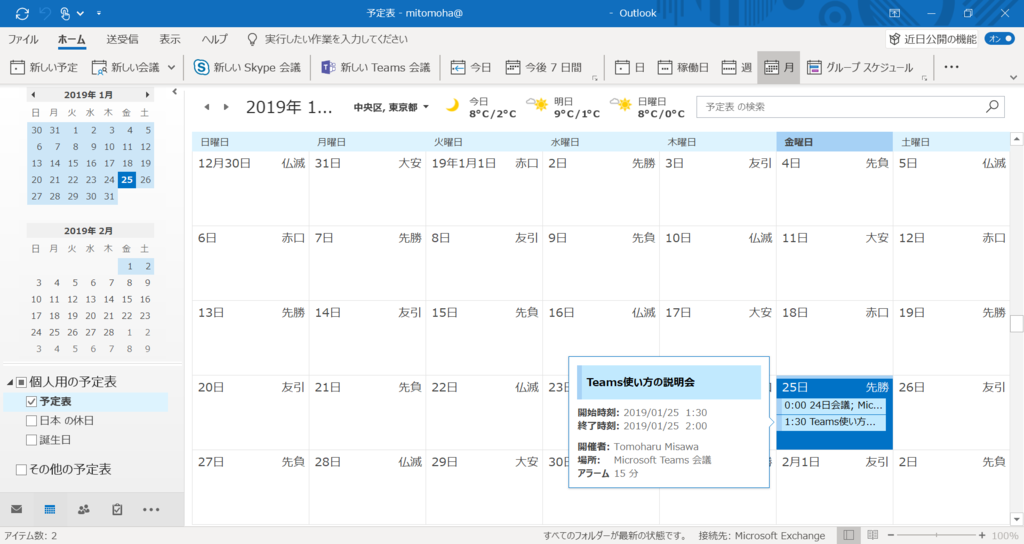Select 月 month view
This screenshot has width=1024, height=544.
(778, 67)
